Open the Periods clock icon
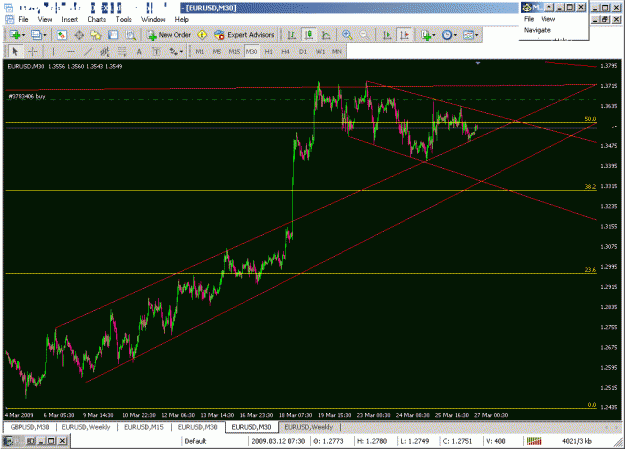The image size is (625, 449). (x=447, y=35)
